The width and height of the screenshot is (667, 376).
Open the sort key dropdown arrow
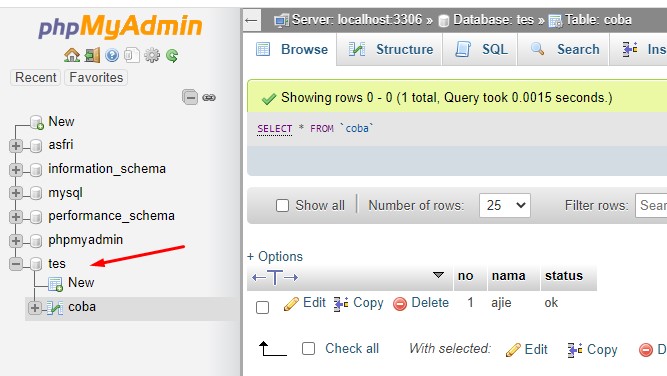click(438, 275)
